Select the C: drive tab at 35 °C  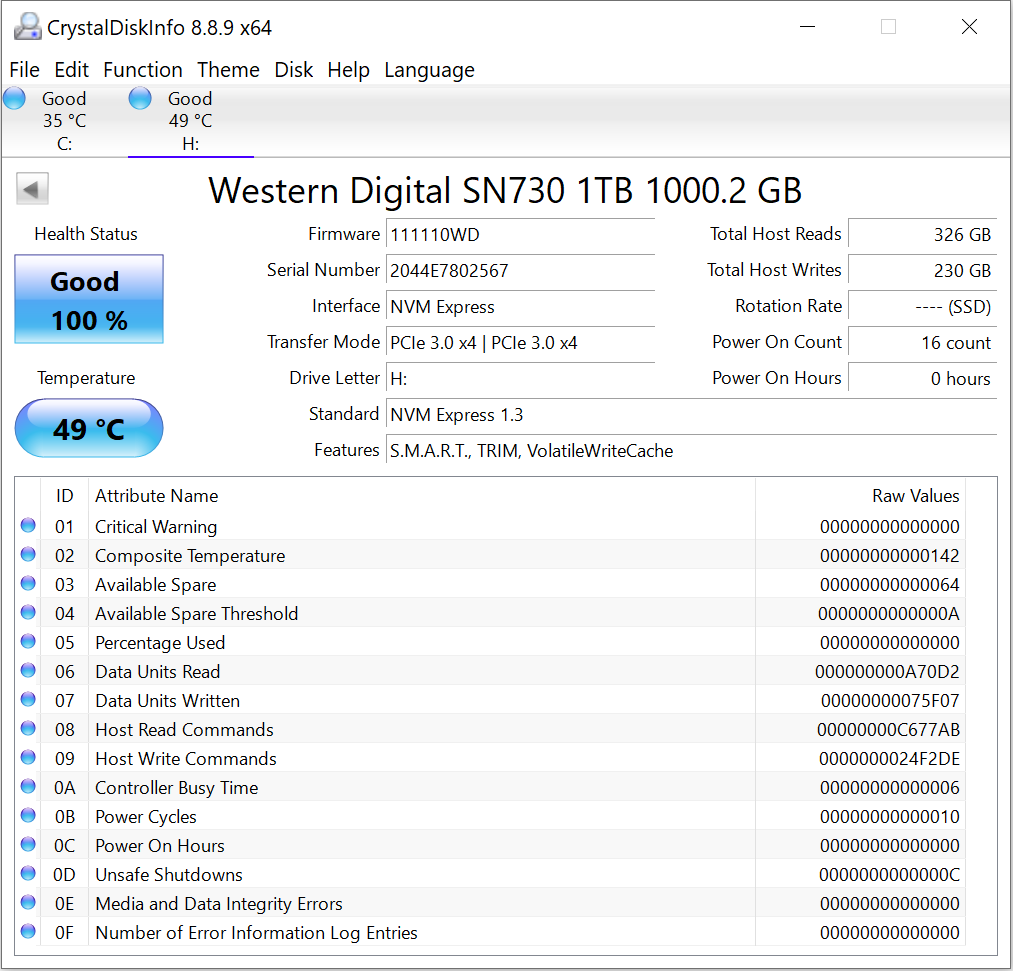pos(64,121)
